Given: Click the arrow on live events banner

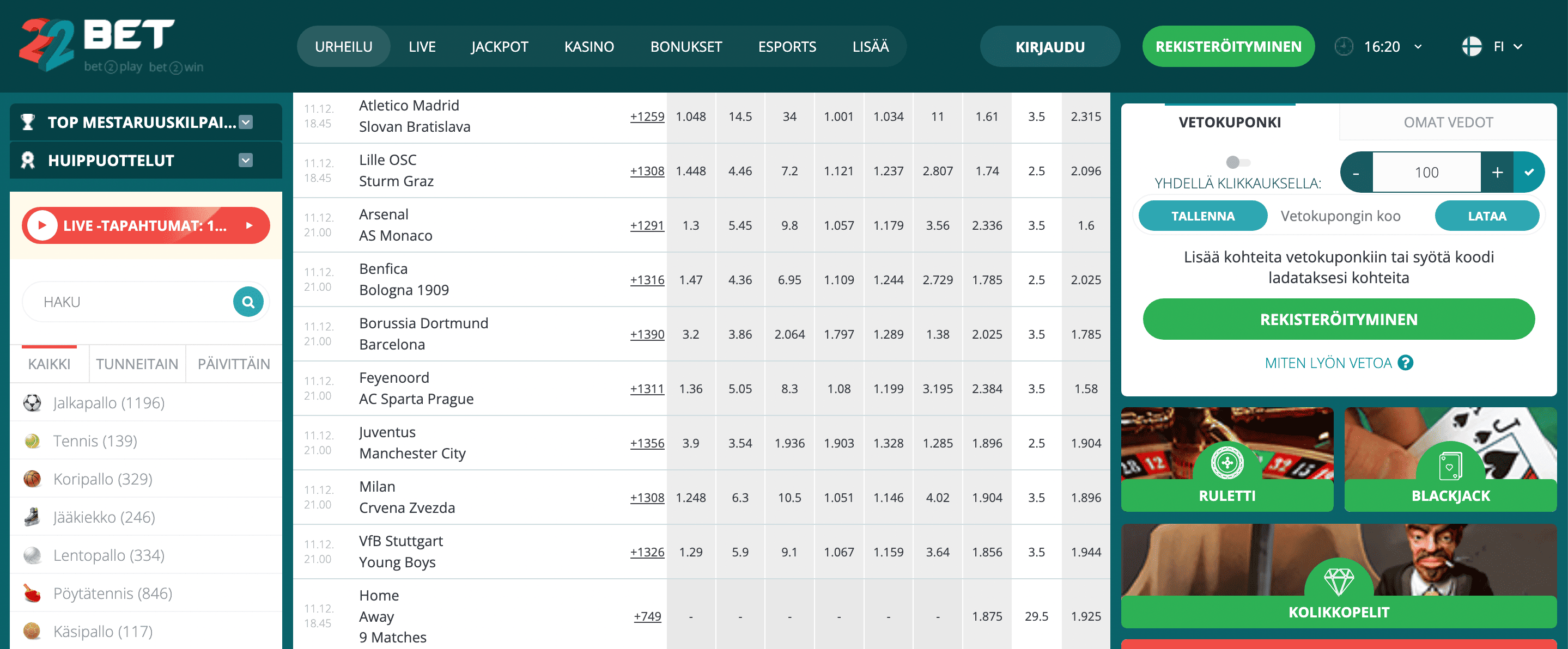Looking at the screenshot, I should (249, 225).
